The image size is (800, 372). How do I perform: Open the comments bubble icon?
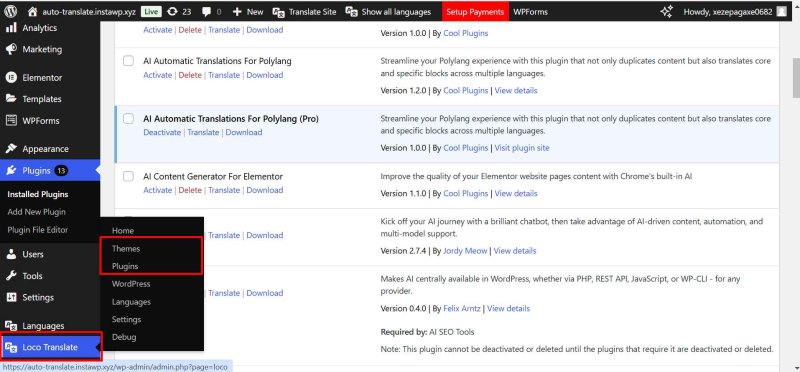pyautogui.click(x=207, y=11)
